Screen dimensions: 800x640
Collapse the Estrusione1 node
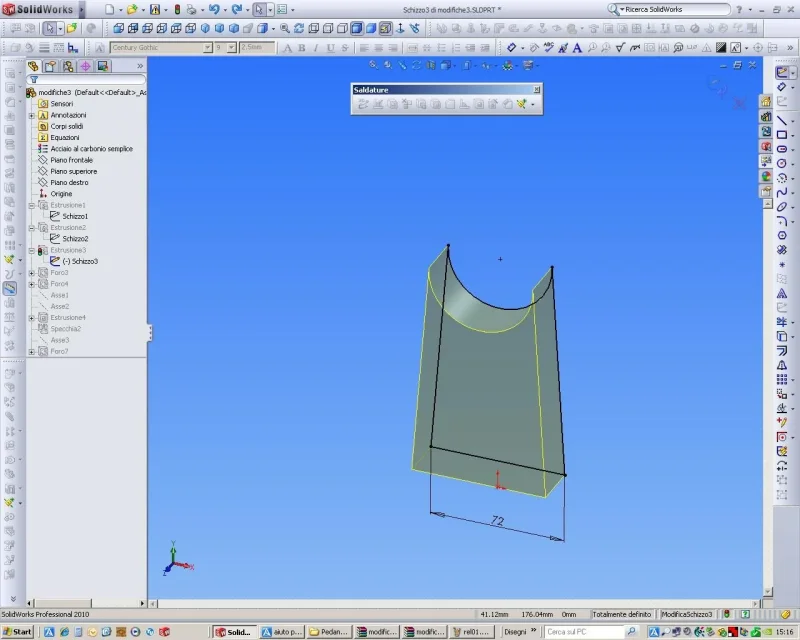tap(32, 205)
